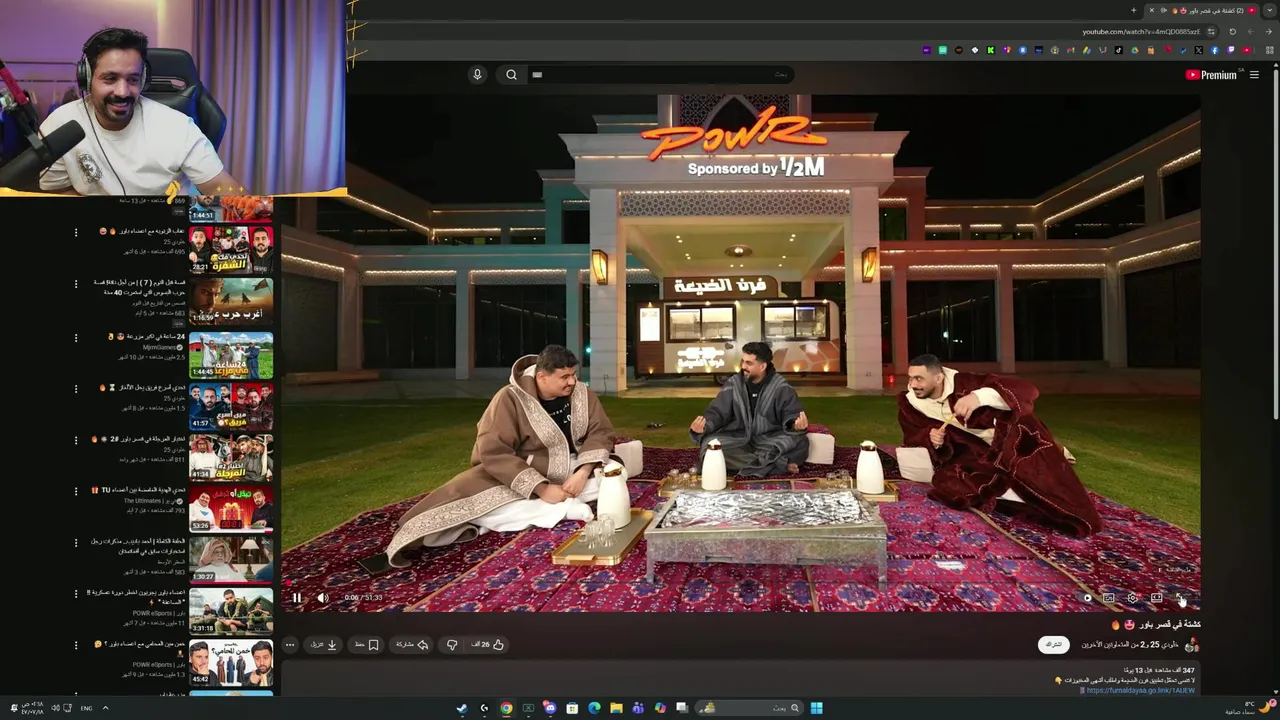Screen dimensions: 1280x720
Task: Go to YouTube Premium home logo
Action: point(1211,75)
